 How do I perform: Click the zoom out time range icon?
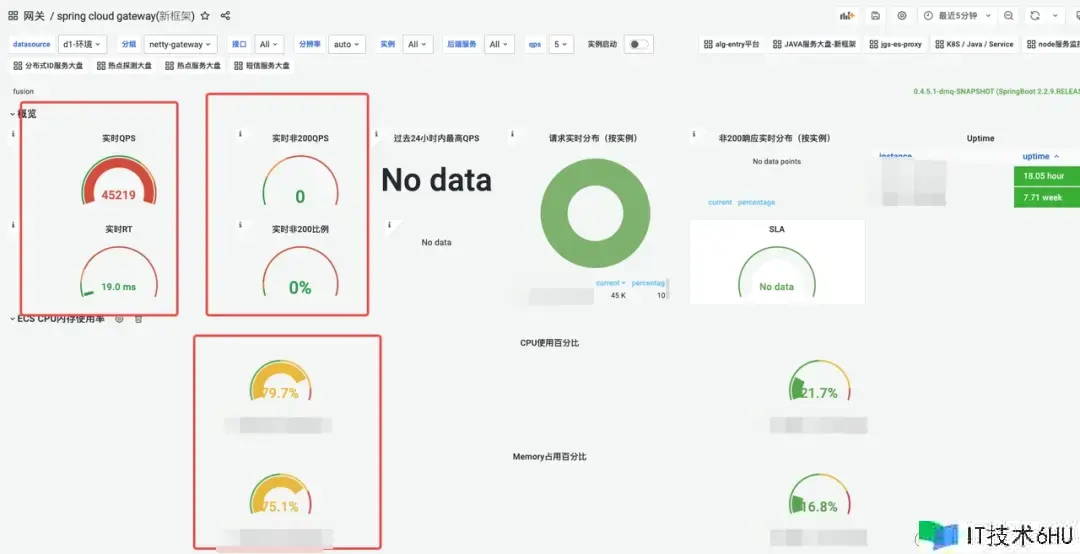(1007, 16)
